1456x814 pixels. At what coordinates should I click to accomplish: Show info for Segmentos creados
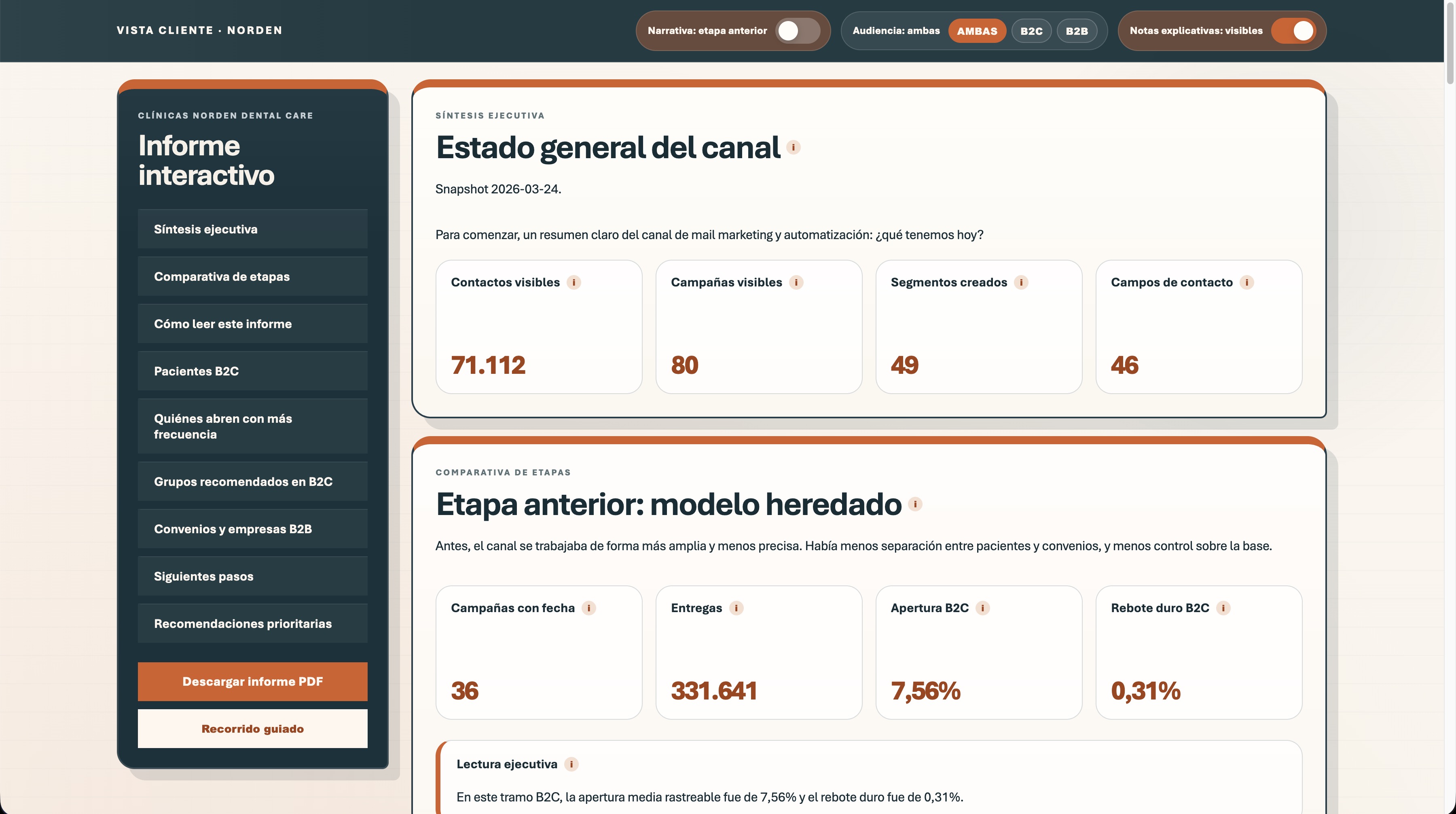click(1021, 282)
